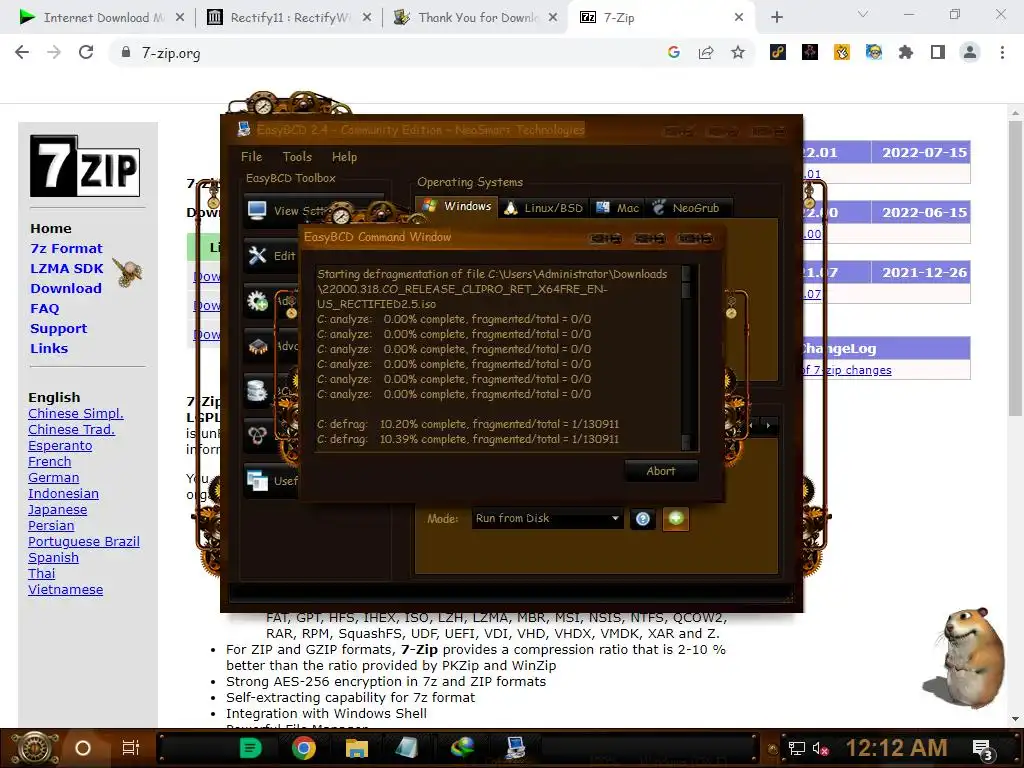Viewport: 1024px width, 768px height.
Task: Open File Explorer from taskbar
Action: pyautogui.click(x=357, y=748)
